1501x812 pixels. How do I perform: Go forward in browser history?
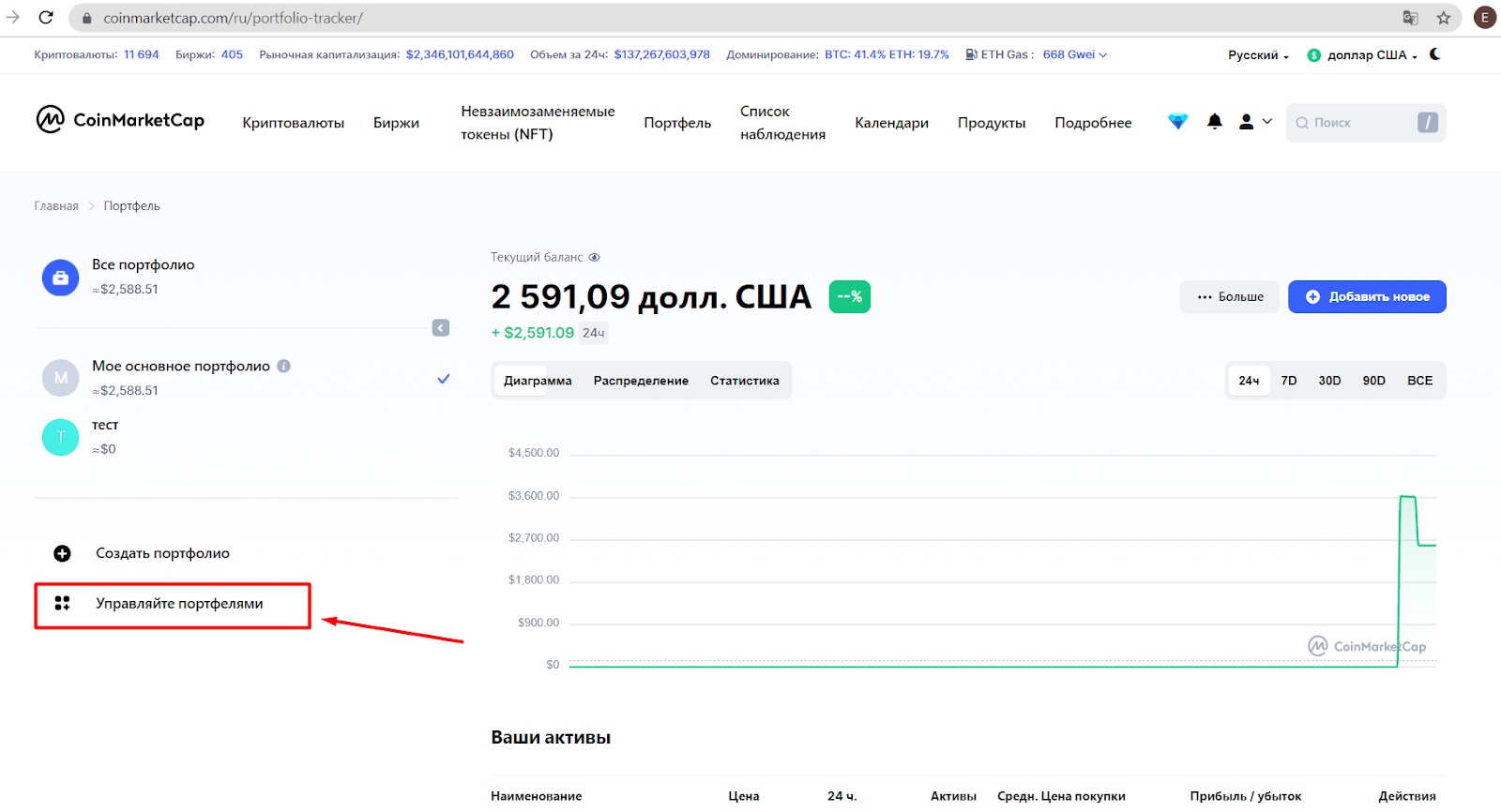pyautogui.click(x=13, y=18)
